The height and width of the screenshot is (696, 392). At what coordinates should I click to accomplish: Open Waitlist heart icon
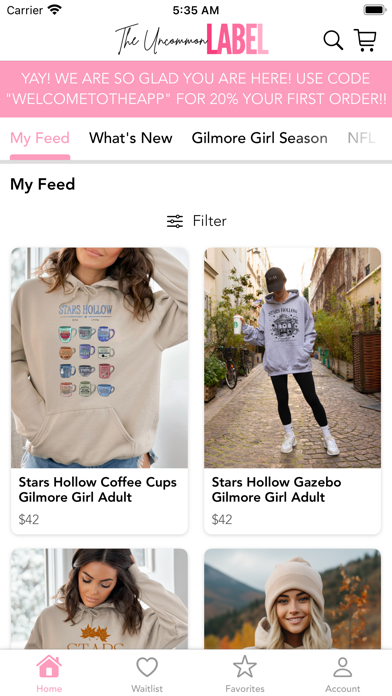(x=147, y=667)
